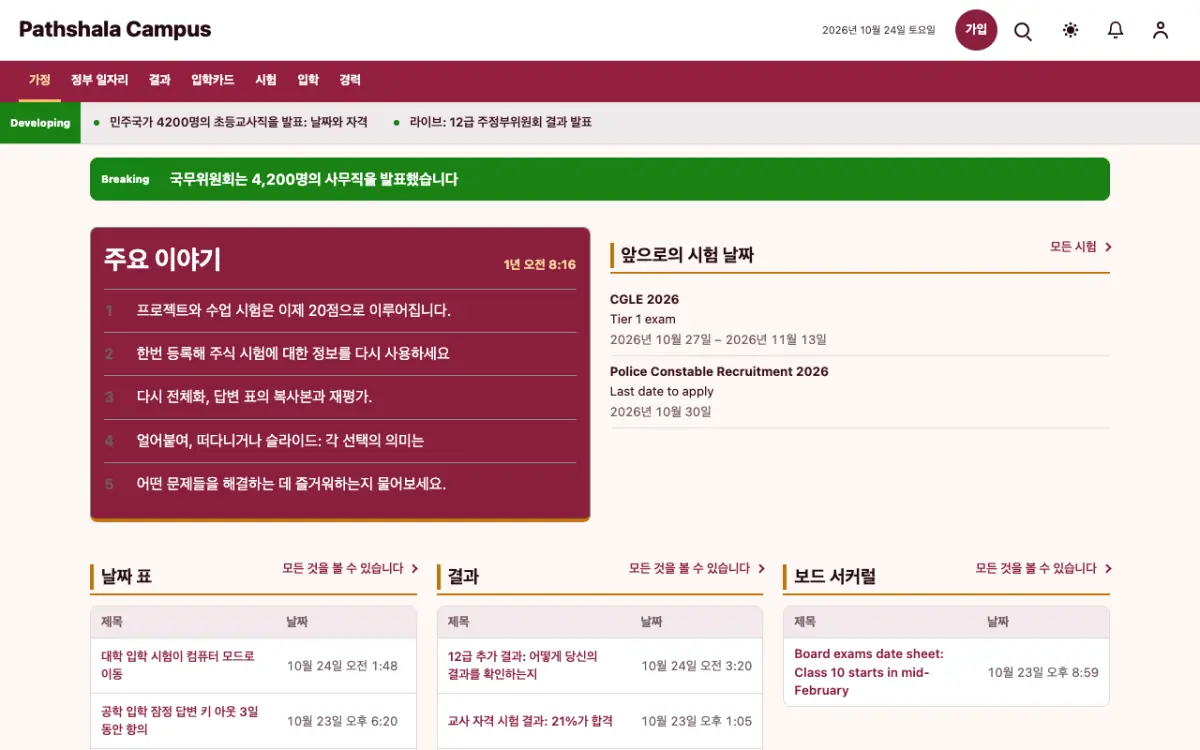Open the 정부 일자리 menu item

coord(100,80)
